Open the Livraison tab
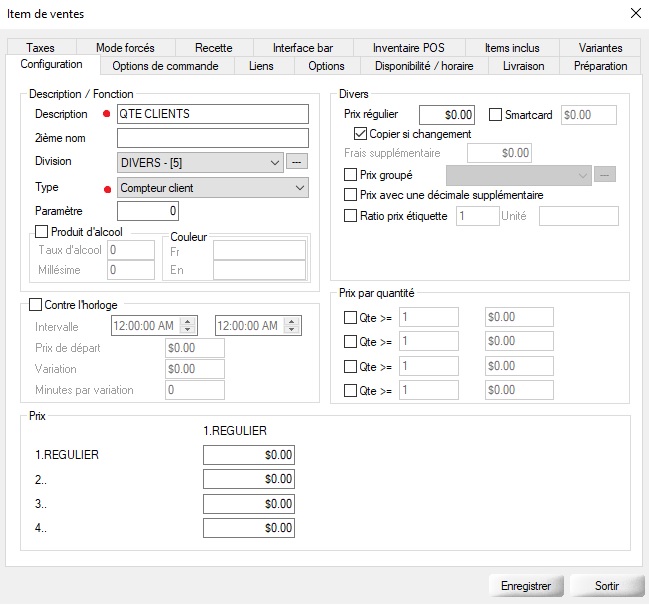Image resolution: width=649 pixels, height=605 pixels. pyautogui.click(x=524, y=66)
